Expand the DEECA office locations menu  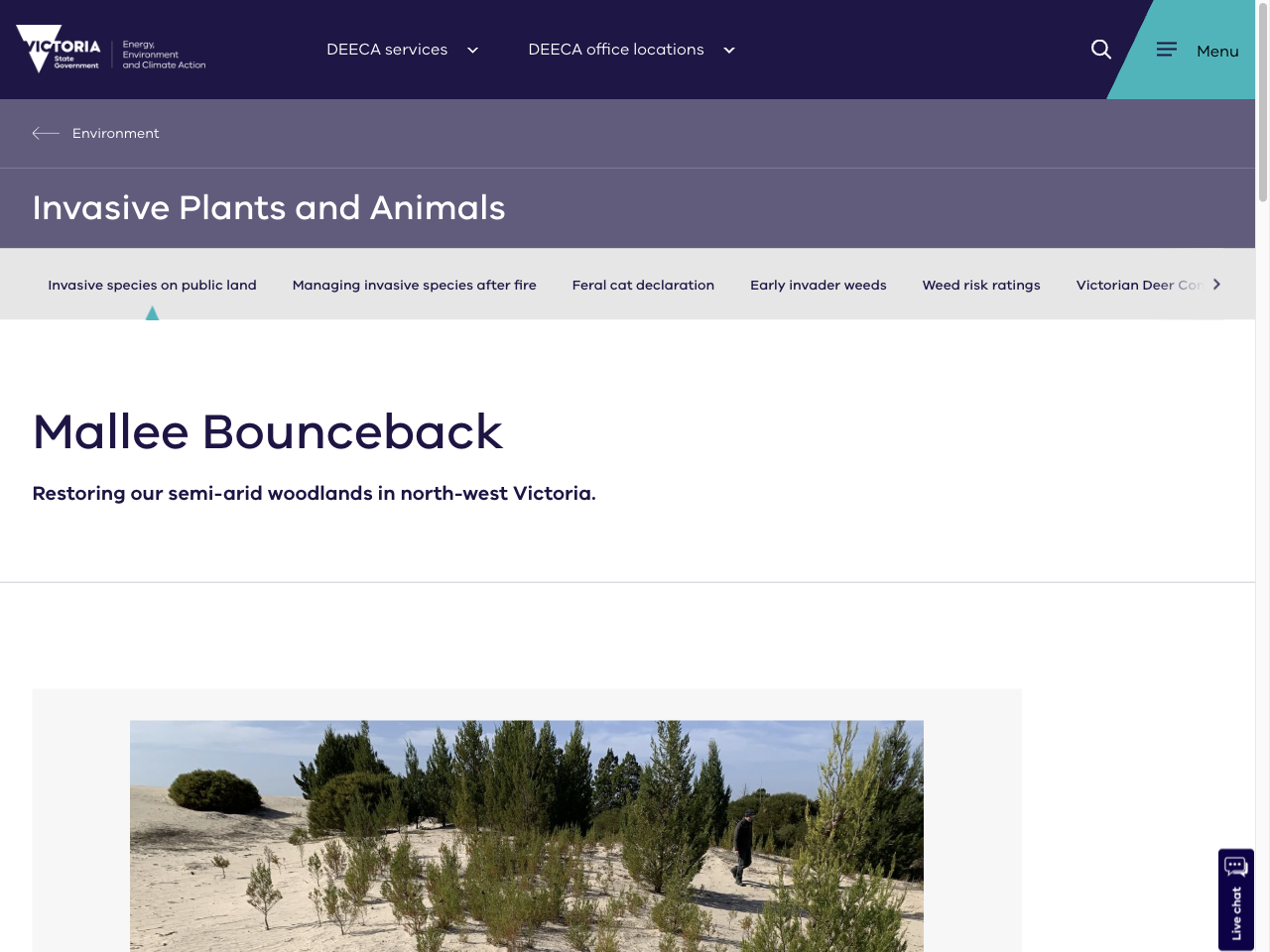(x=616, y=49)
